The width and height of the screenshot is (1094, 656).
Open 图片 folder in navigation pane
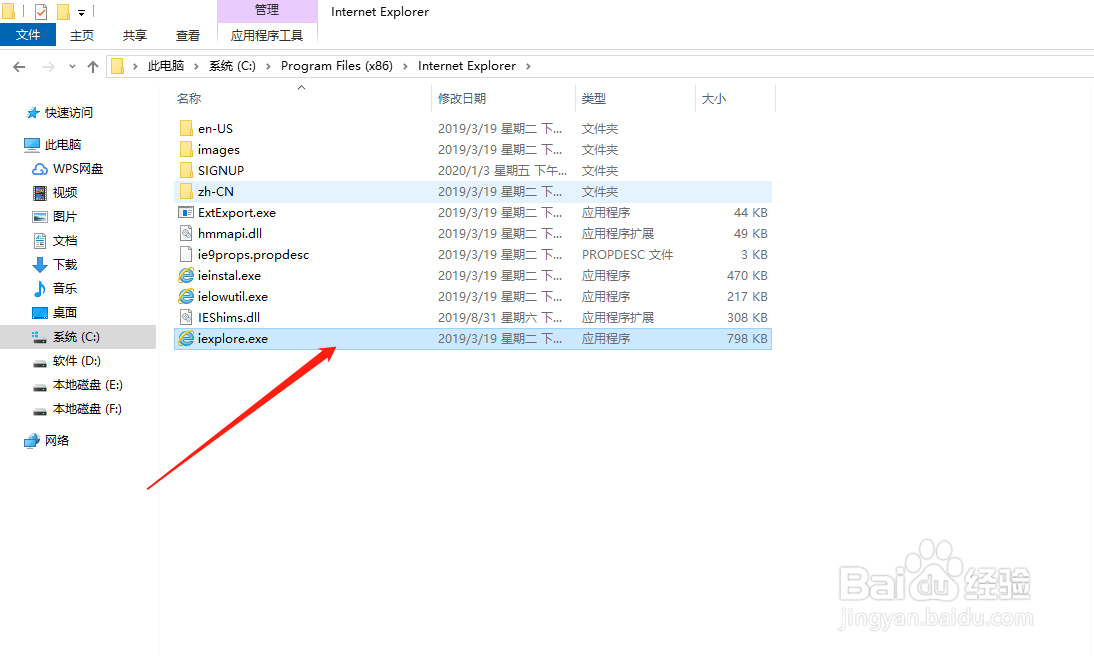pyautogui.click(x=65, y=216)
